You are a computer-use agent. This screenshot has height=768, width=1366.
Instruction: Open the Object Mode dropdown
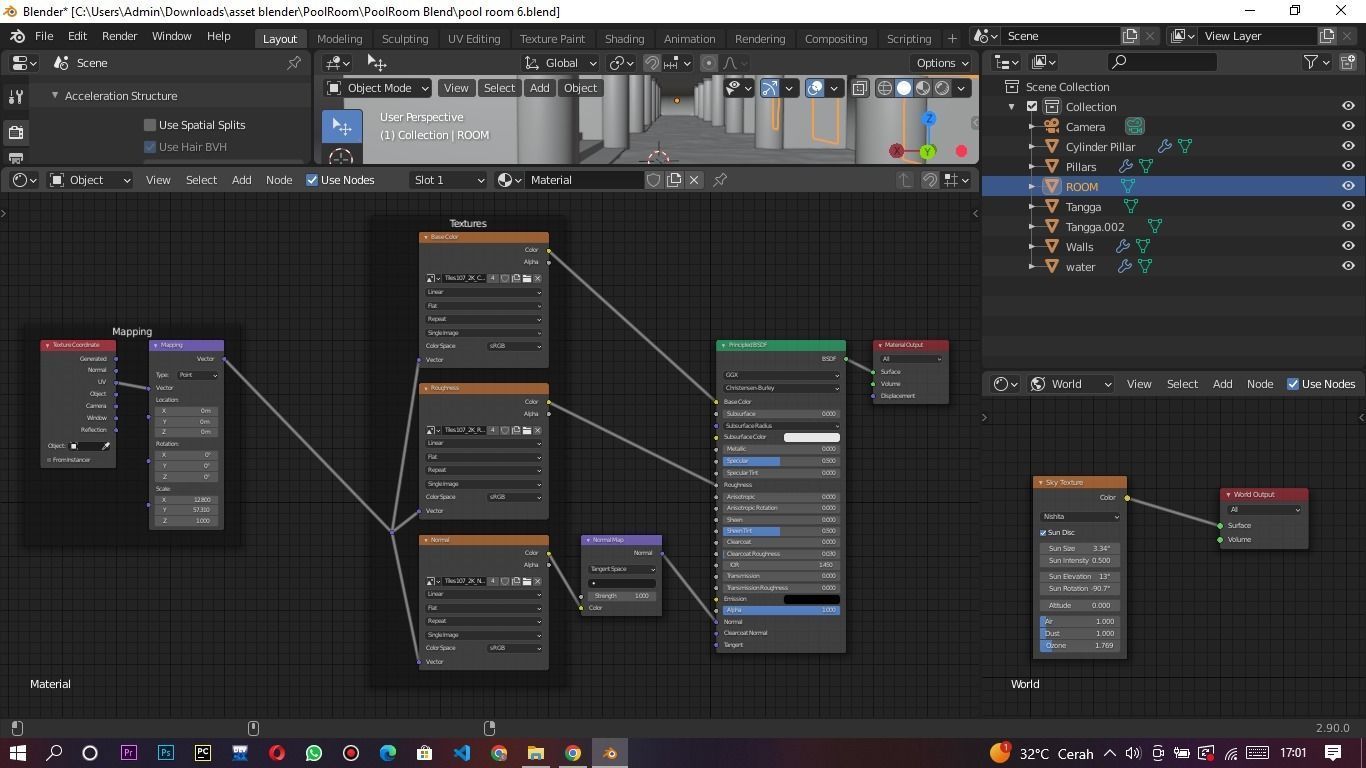[378, 88]
